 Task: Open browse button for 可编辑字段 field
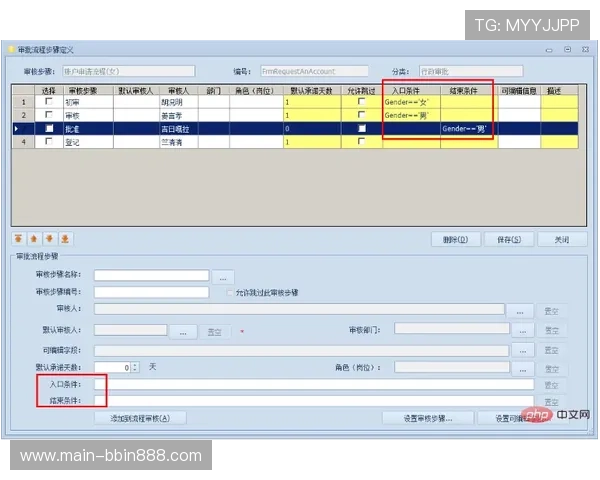coord(523,350)
